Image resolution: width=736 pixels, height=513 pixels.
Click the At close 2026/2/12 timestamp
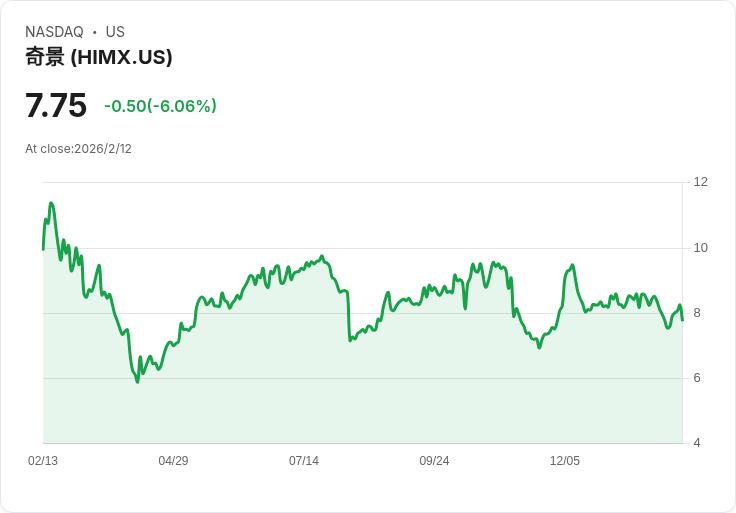[x=78, y=149]
